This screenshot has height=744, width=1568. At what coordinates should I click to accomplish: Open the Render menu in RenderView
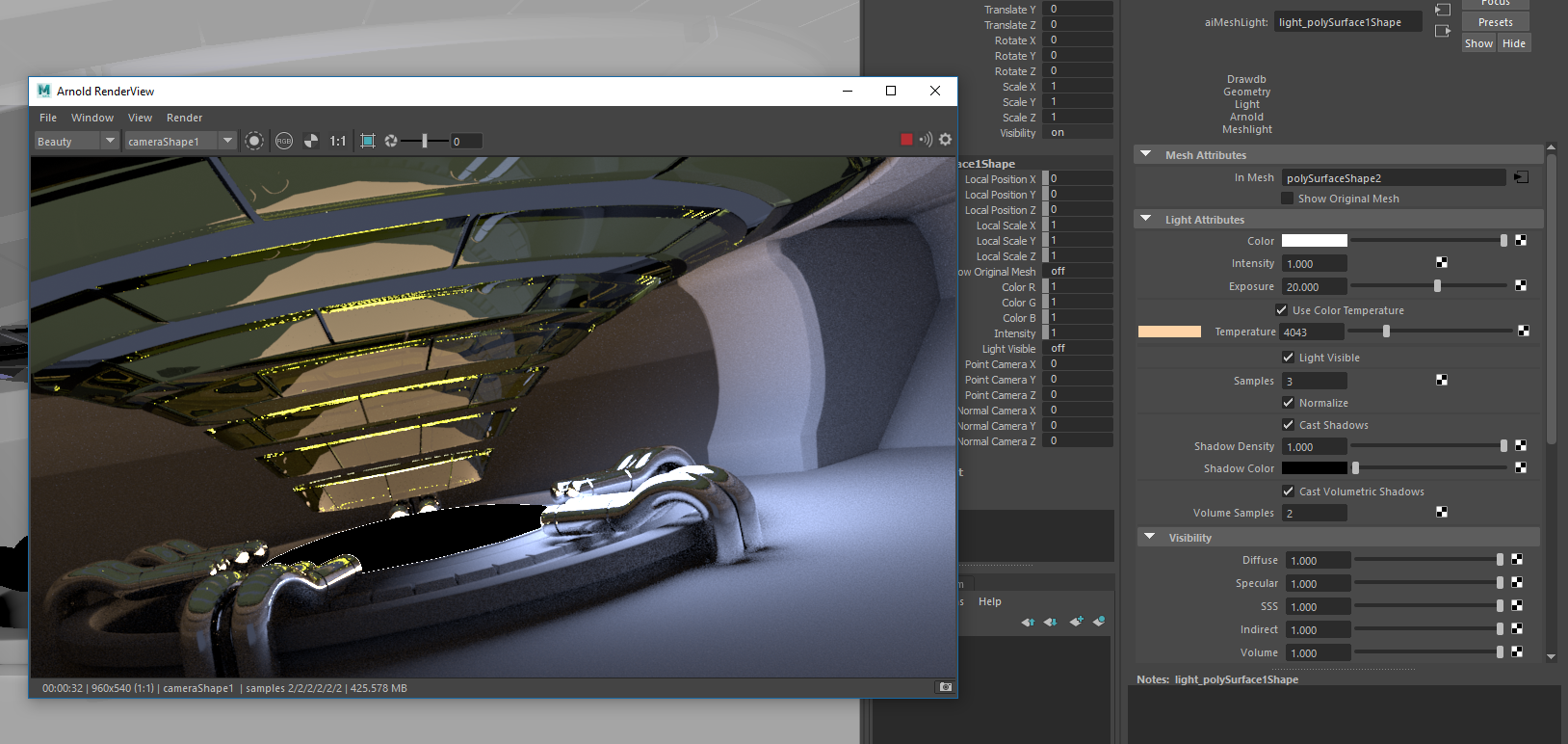[x=184, y=118]
